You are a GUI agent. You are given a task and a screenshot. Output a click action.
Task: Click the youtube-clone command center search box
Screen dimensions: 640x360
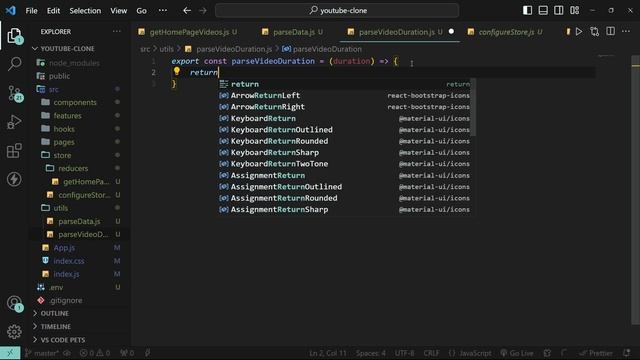click(337, 11)
